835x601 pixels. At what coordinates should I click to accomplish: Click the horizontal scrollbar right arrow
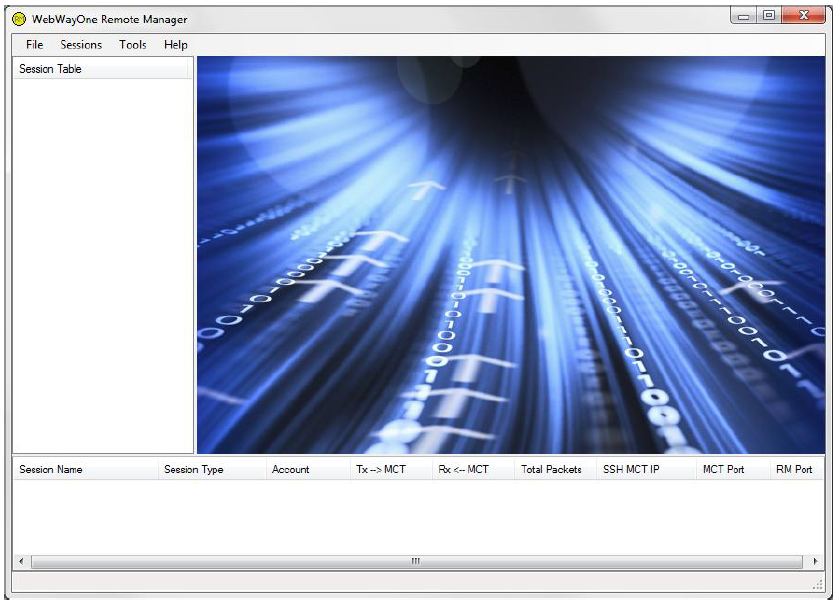coord(816,562)
